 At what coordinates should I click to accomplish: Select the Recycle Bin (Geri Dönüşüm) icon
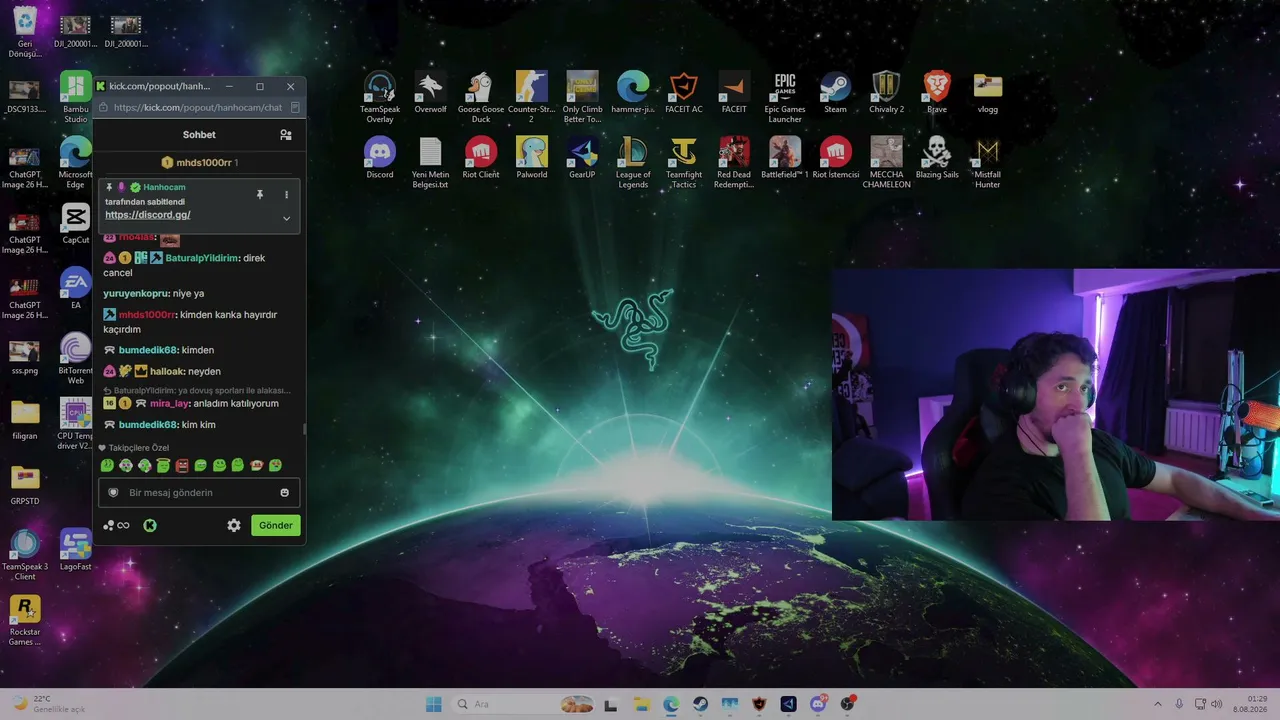click(x=25, y=32)
